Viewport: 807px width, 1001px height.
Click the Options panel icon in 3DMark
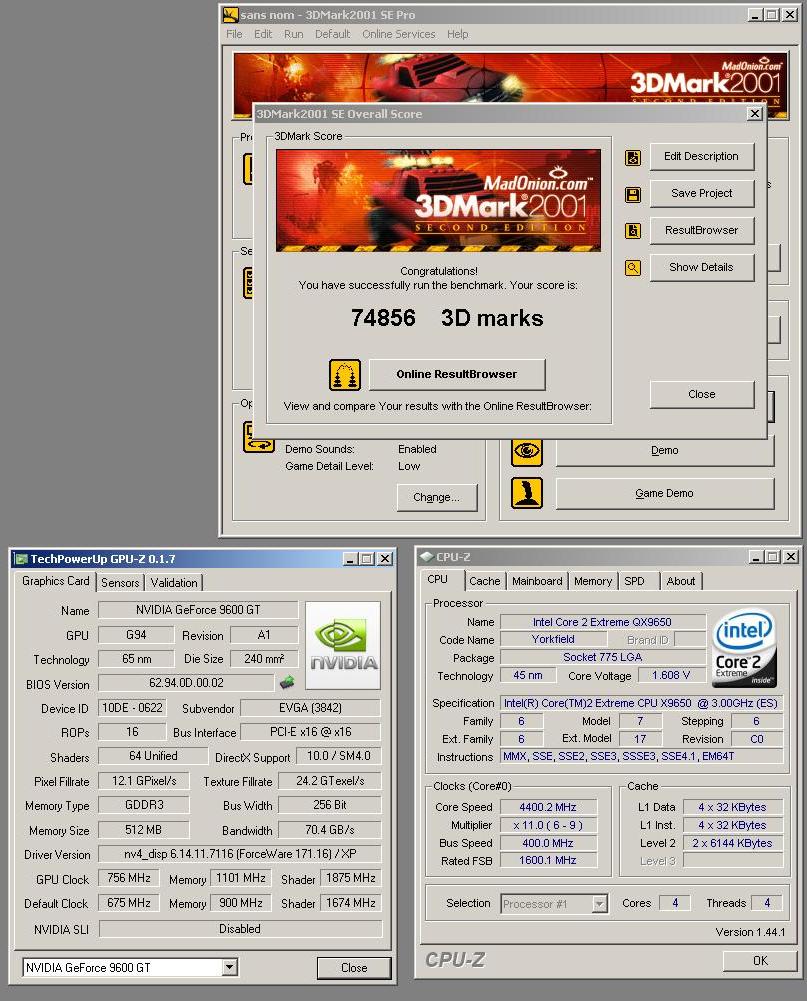(259, 437)
